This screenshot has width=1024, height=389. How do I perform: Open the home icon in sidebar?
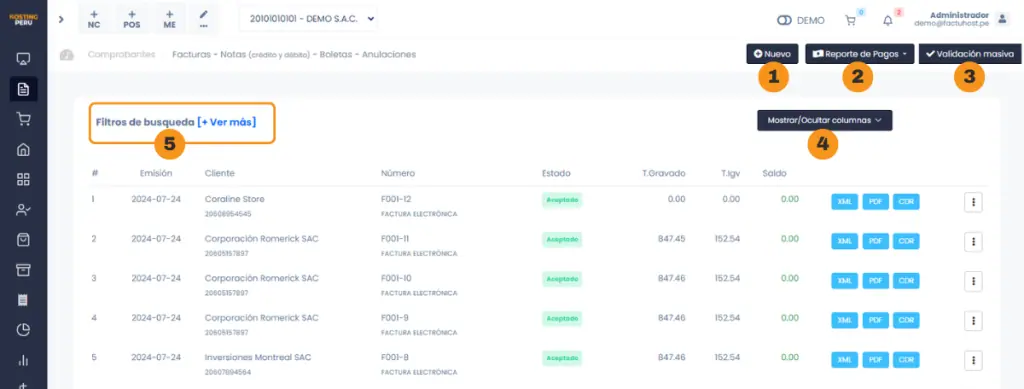[x=23, y=149]
